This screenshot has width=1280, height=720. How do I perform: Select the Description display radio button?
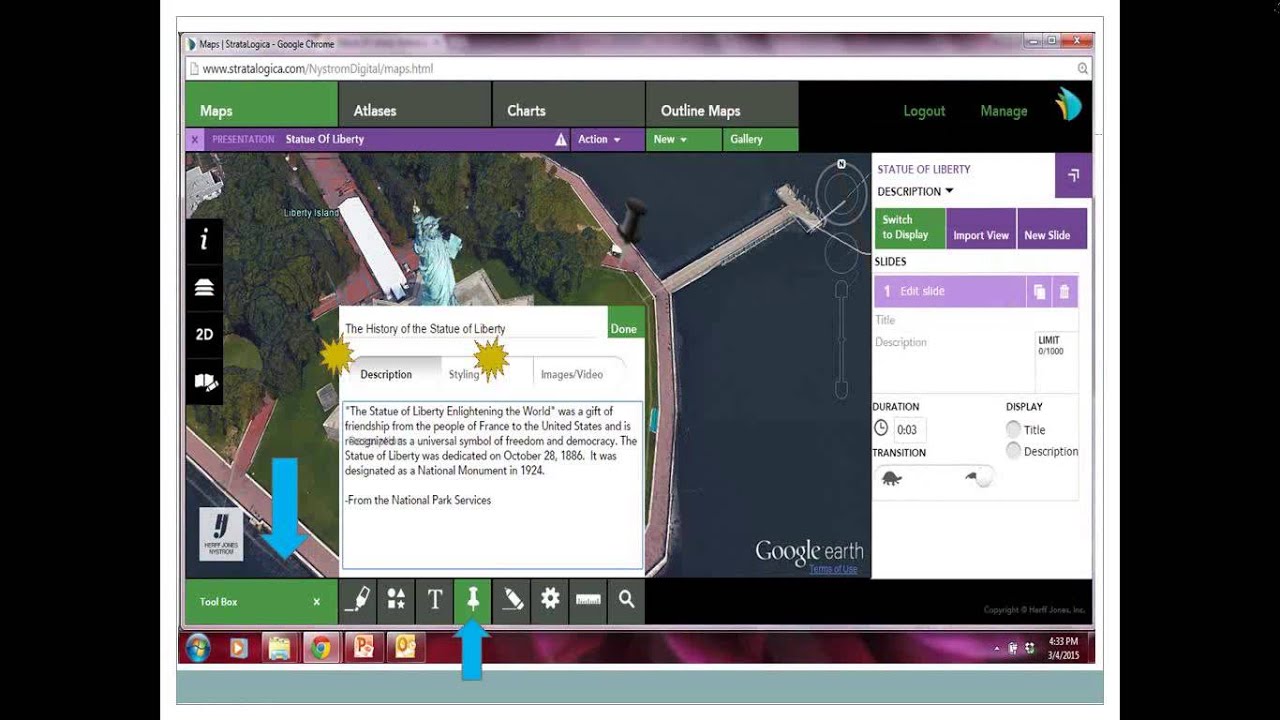(x=1013, y=451)
